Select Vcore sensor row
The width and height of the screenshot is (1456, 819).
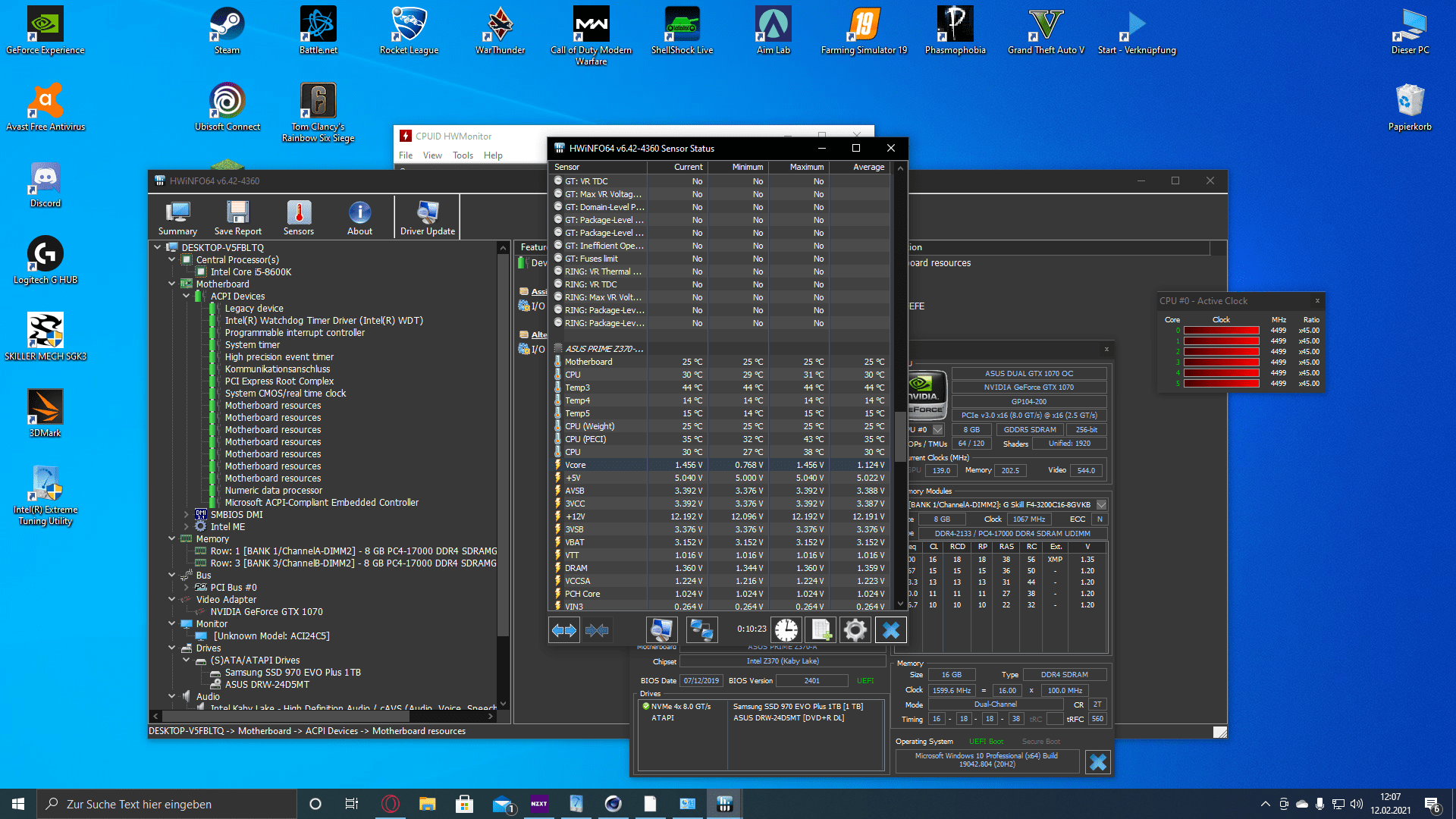720,465
